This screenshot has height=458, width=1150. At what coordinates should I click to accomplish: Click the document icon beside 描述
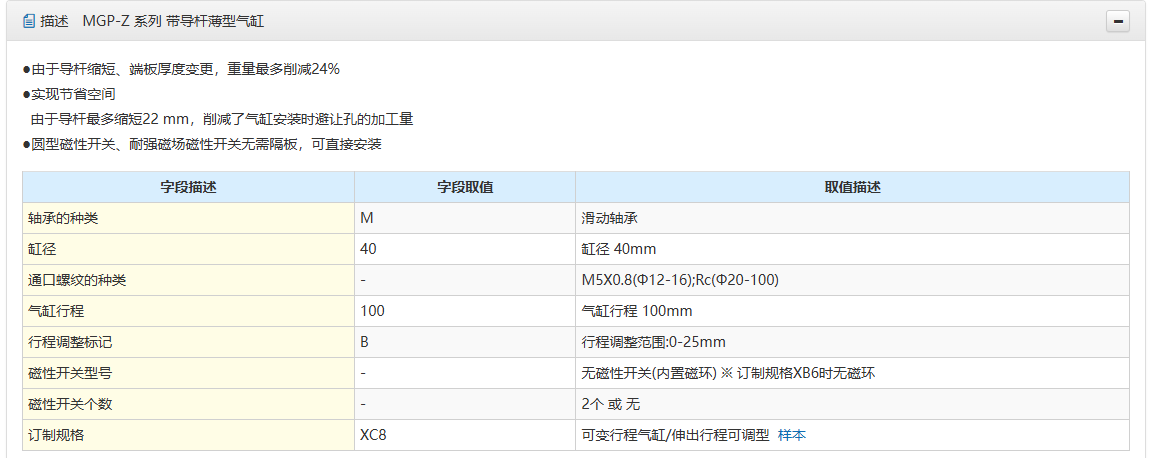[x=28, y=21]
